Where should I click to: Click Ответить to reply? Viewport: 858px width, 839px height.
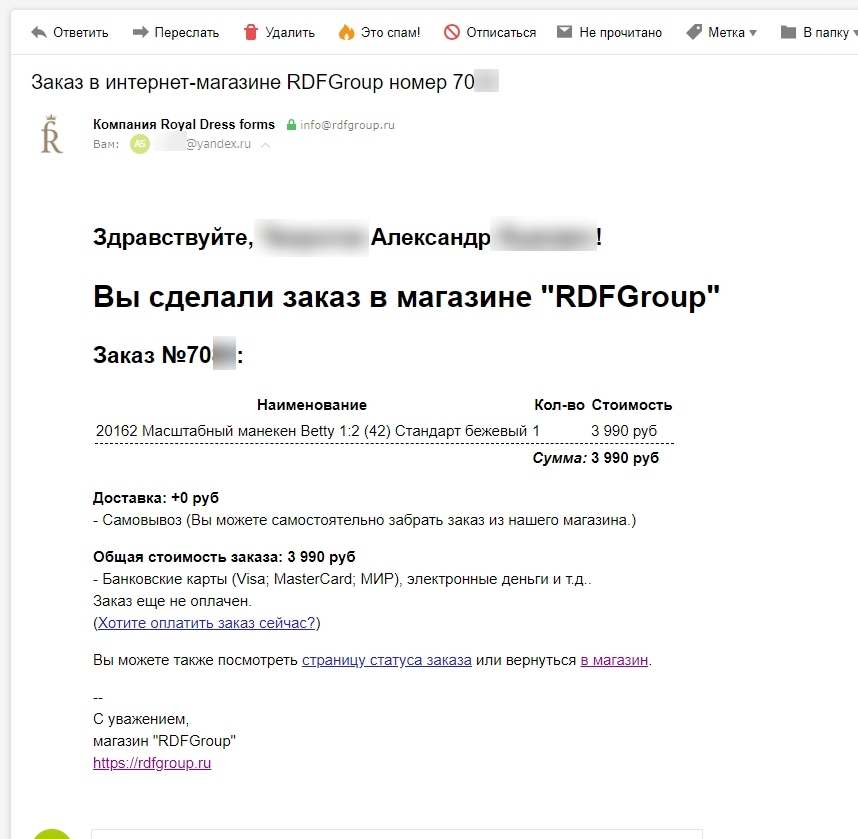tap(80, 33)
